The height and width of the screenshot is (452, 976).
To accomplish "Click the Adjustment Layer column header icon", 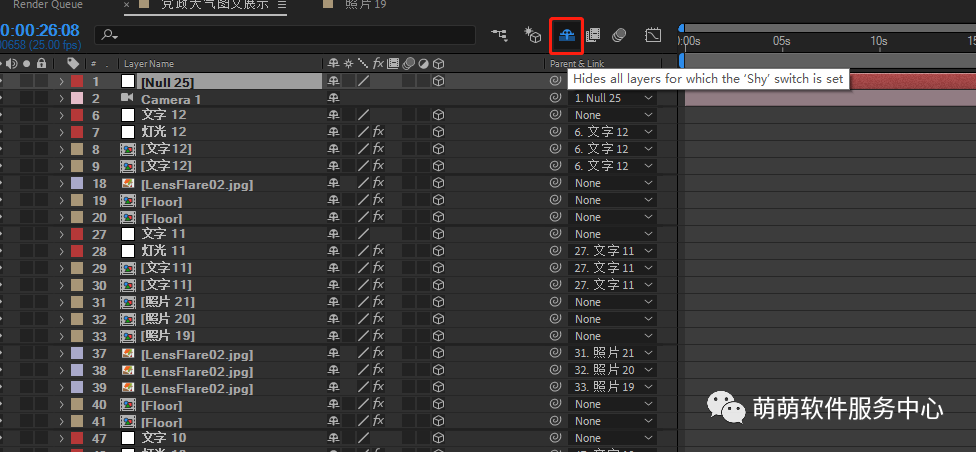I will pyautogui.click(x=423, y=64).
